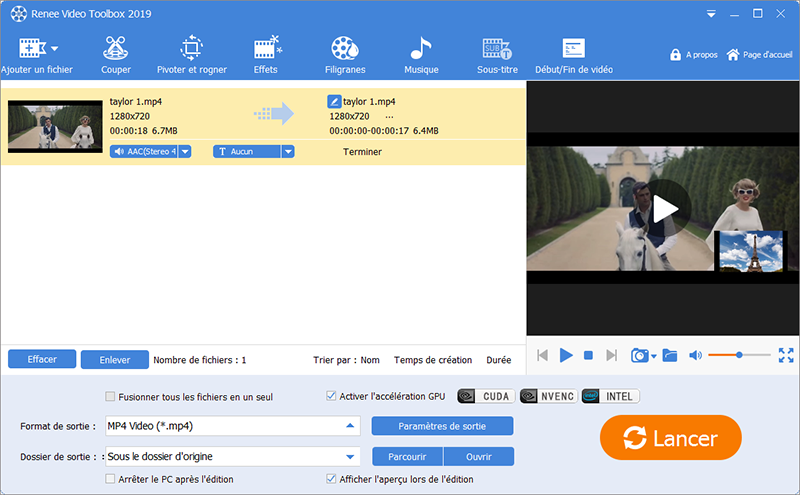Open Paramètres de sortie
This screenshot has width=800, height=495.
pyautogui.click(x=442, y=426)
